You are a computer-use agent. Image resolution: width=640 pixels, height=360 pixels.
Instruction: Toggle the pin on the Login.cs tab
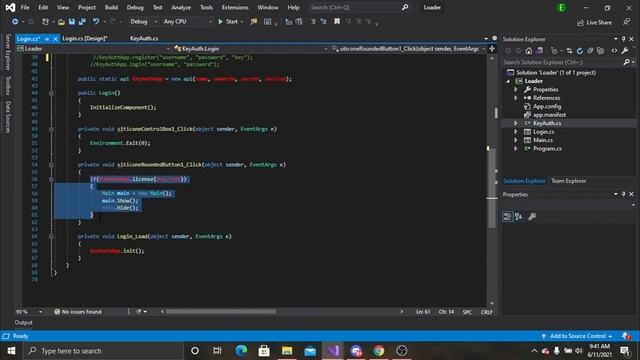coord(47,39)
